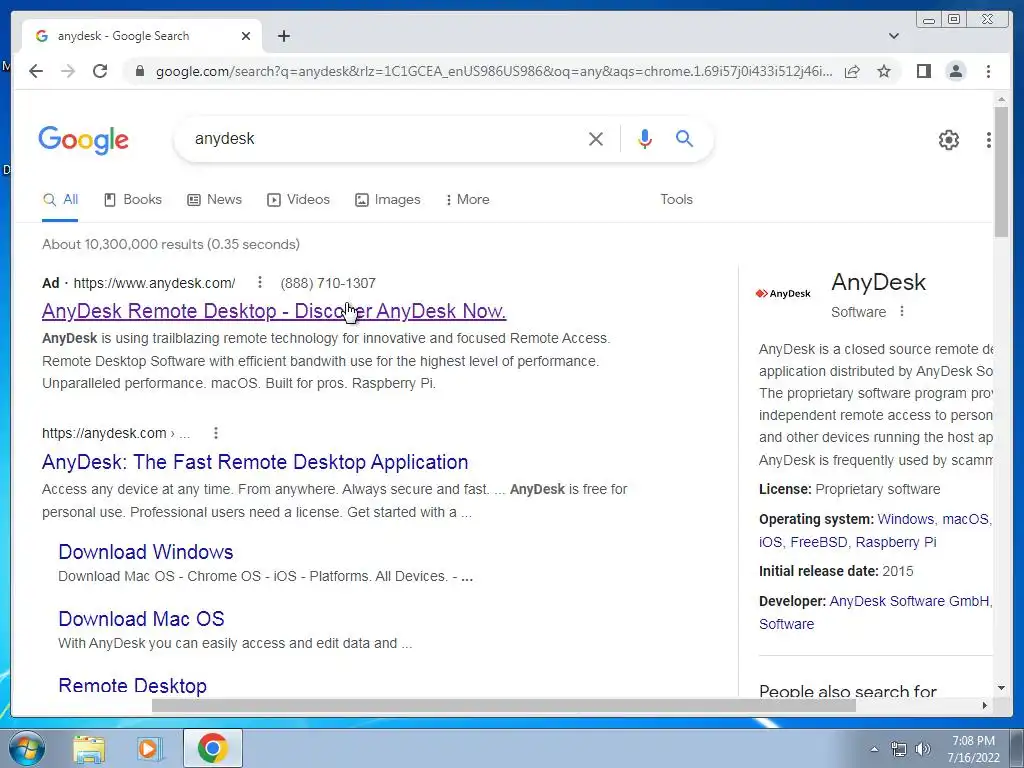Viewport: 1024px width, 768px height.
Task: Expand the More search categories menu
Action: [x=467, y=200]
